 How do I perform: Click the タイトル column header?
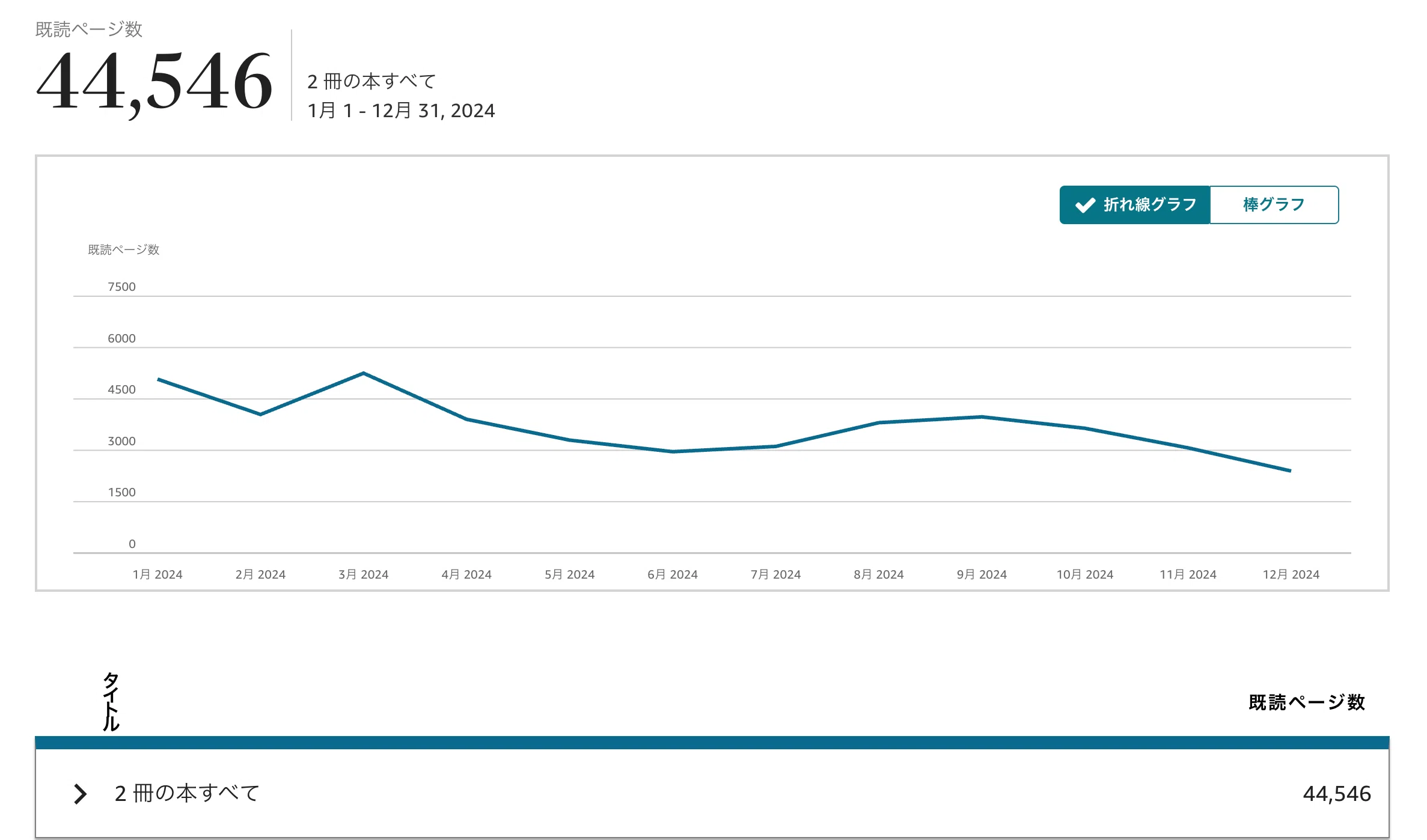click(x=111, y=701)
